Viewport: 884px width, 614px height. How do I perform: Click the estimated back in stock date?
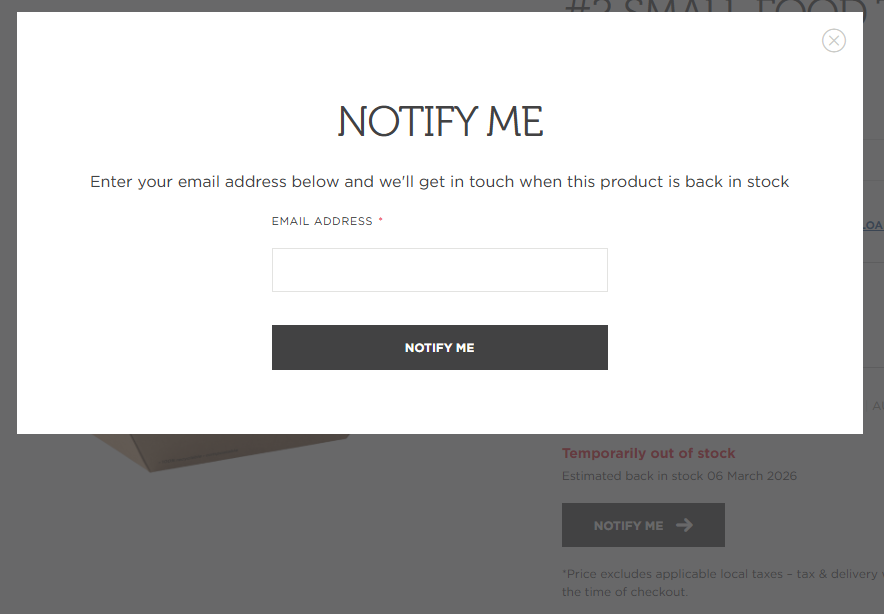pyautogui.click(x=679, y=476)
